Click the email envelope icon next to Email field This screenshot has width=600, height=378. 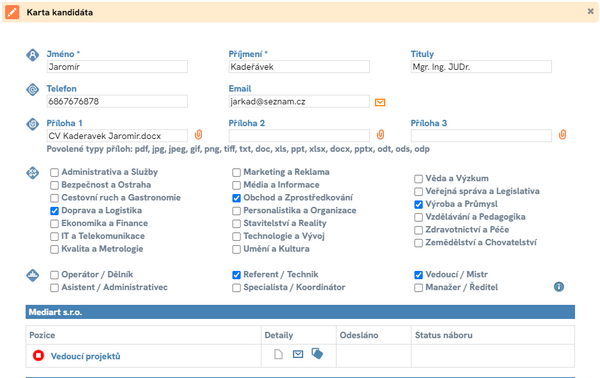tap(380, 103)
